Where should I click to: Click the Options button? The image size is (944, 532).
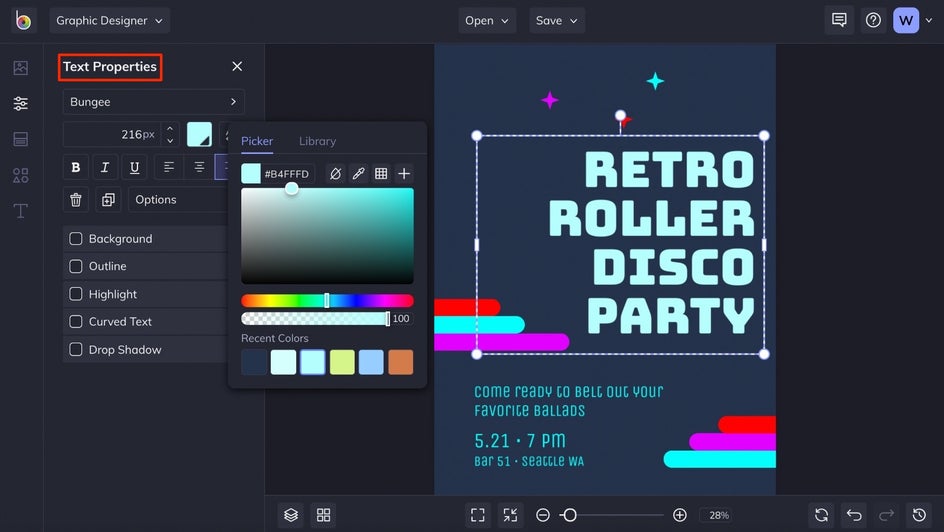(x=178, y=200)
